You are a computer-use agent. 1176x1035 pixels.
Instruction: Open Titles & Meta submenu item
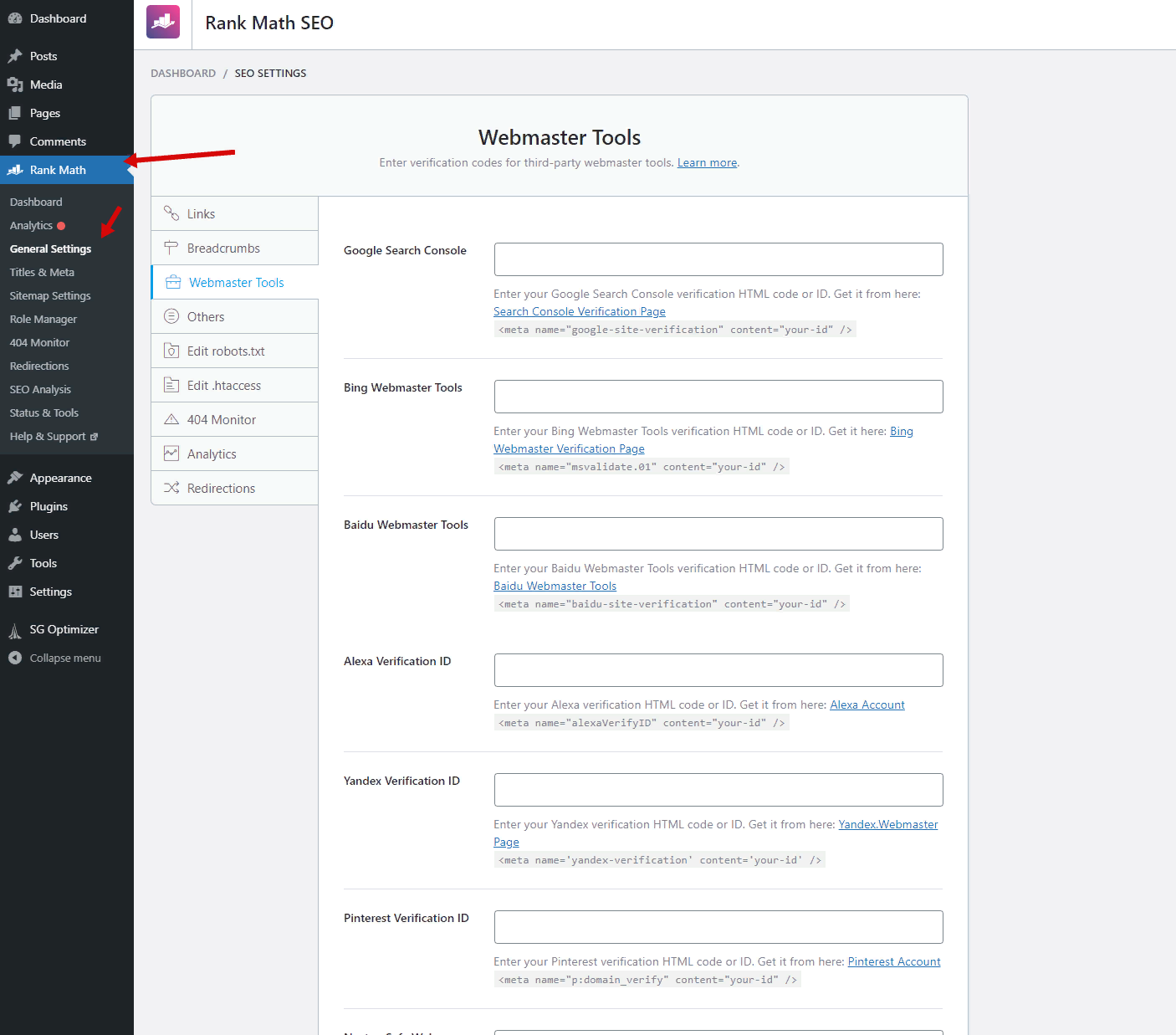point(42,272)
